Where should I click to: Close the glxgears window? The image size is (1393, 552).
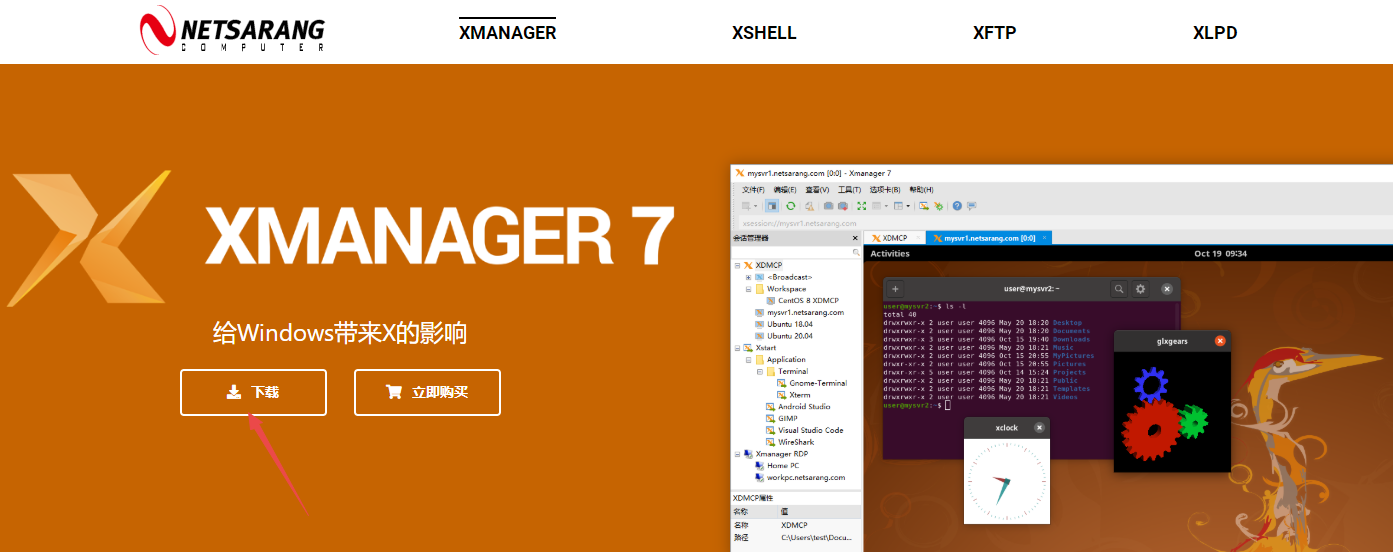[x=1220, y=341]
